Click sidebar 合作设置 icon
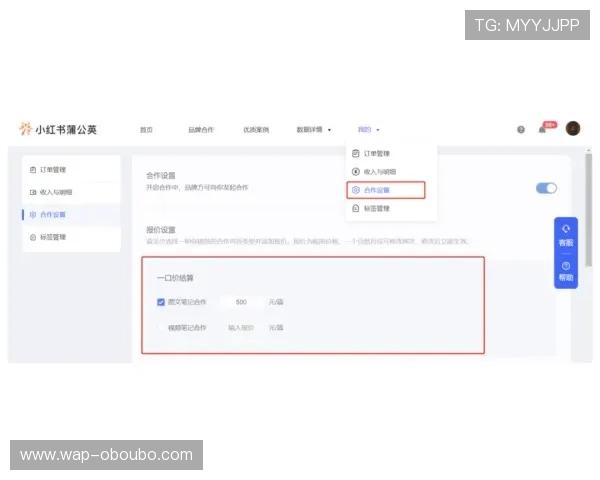The image size is (600, 480). pos(33,215)
